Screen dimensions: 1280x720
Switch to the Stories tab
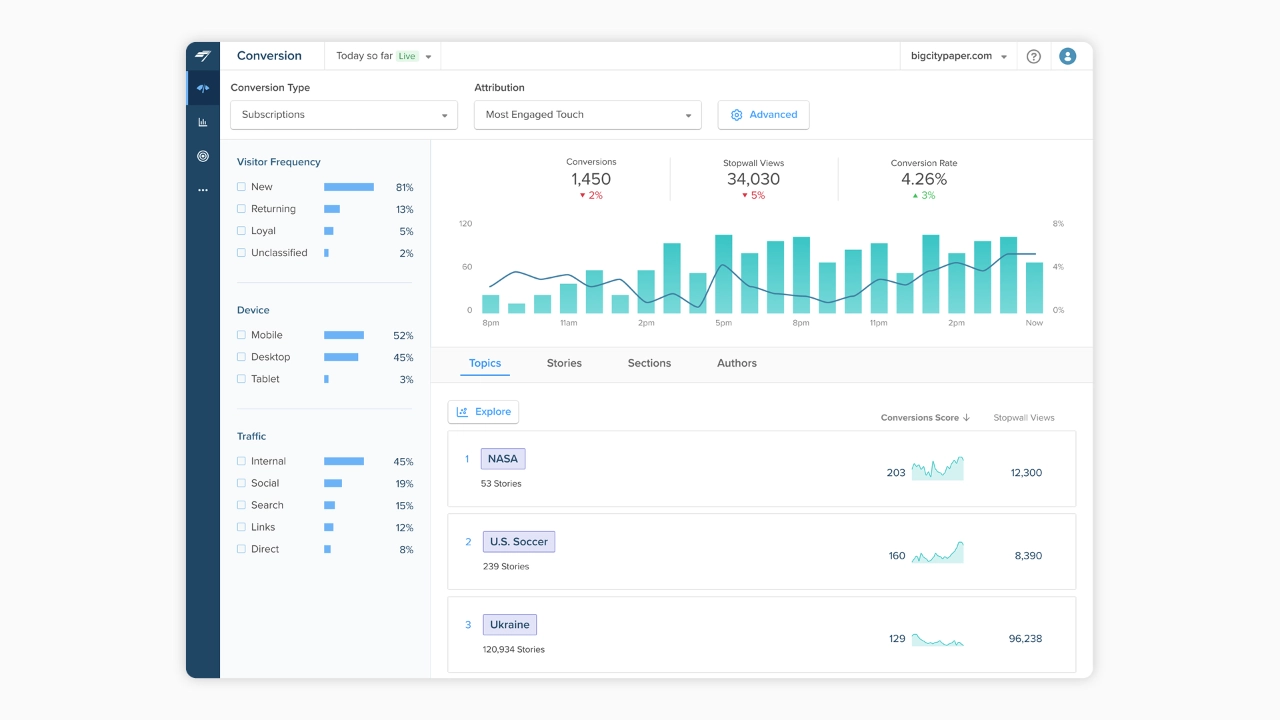(x=564, y=363)
